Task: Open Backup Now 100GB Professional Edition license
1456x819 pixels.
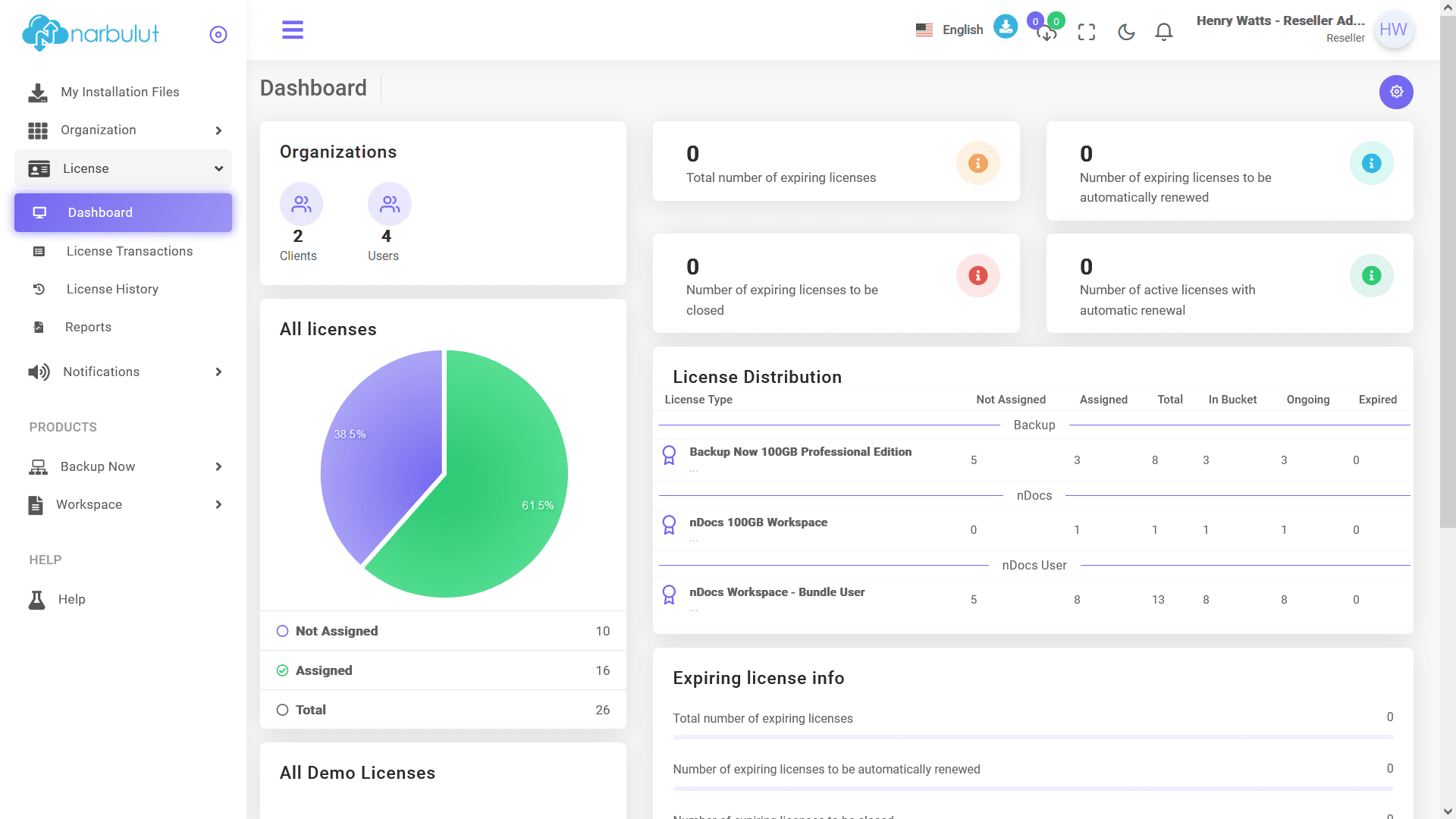Action: tap(800, 452)
